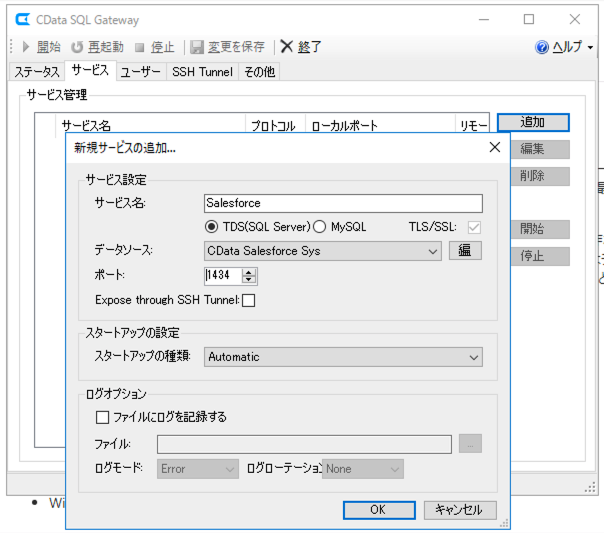Viewport: 604px width, 533px height.
Task: Open the ヘルプ help menu
Action: [564, 47]
